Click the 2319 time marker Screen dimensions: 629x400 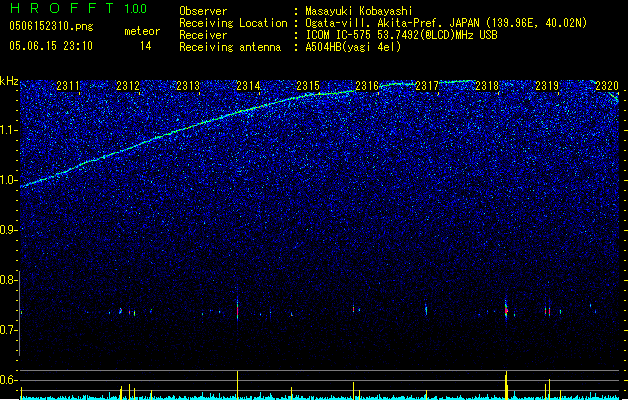tap(547, 85)
